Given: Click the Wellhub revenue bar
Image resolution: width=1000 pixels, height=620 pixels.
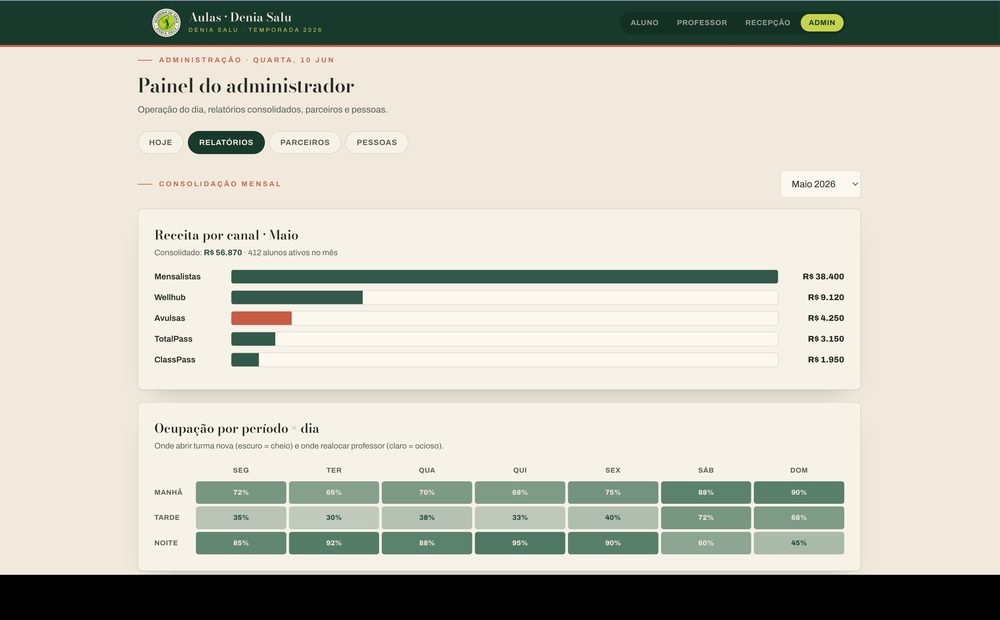Looking at the screenshot, I should click(297, 297).
